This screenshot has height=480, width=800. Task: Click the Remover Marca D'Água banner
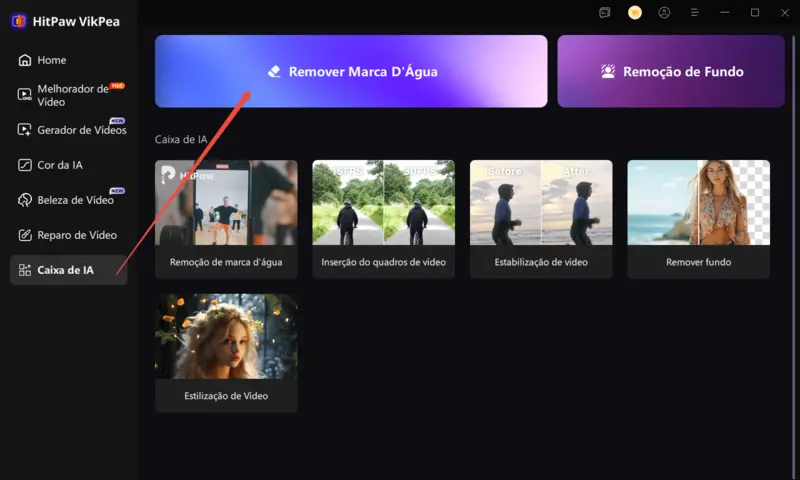(351, 71)
